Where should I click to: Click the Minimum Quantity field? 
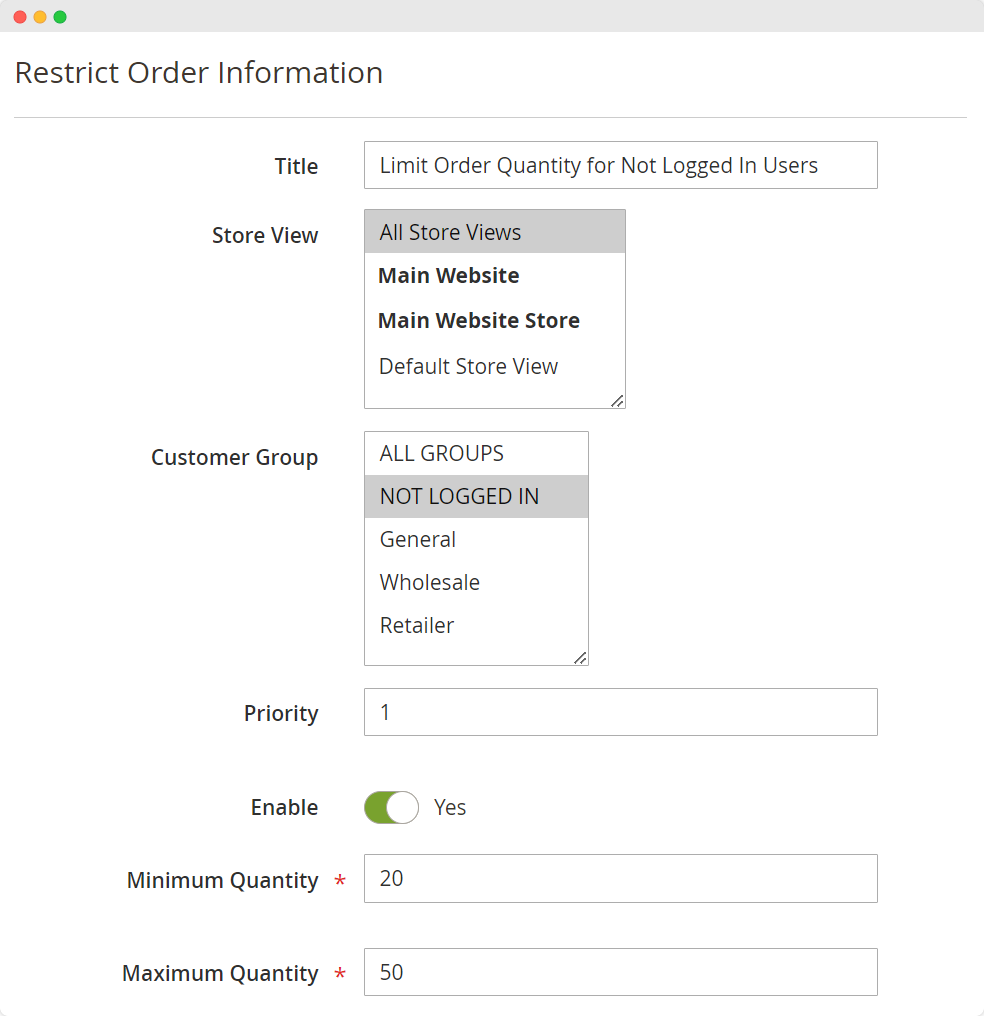click(x=620, y=878)
